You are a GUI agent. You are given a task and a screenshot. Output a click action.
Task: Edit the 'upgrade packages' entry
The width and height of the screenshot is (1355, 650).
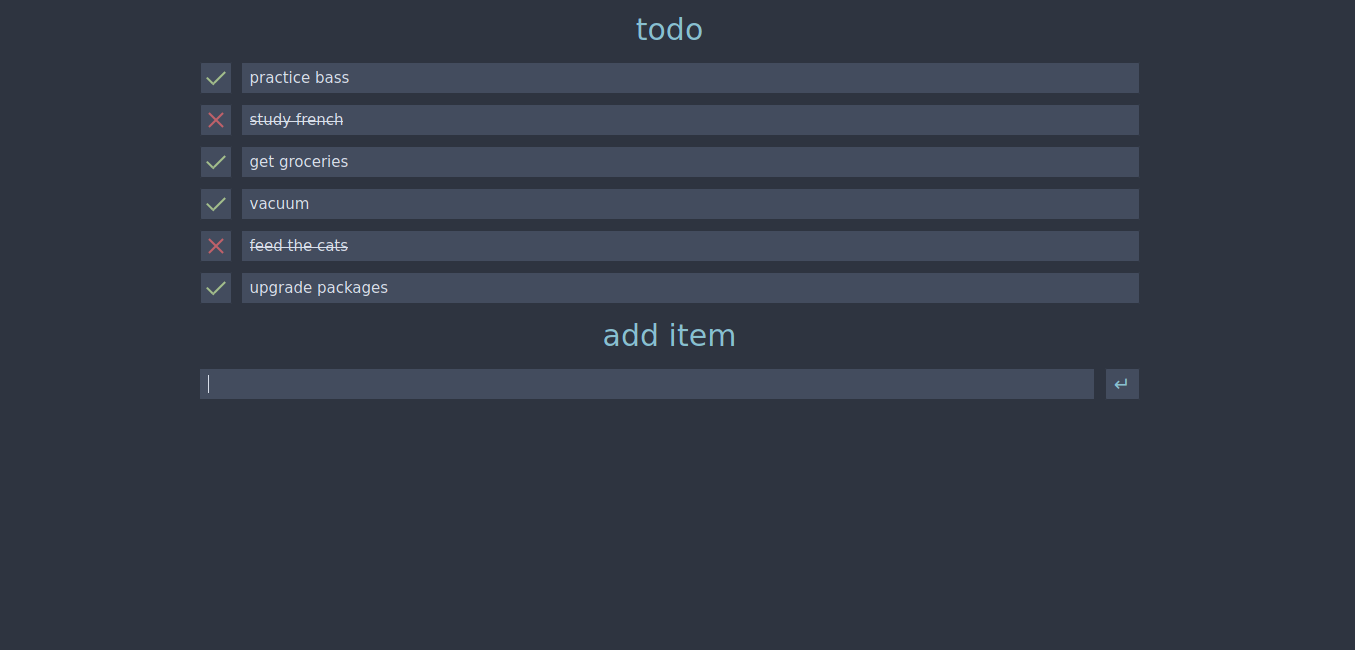690,288
